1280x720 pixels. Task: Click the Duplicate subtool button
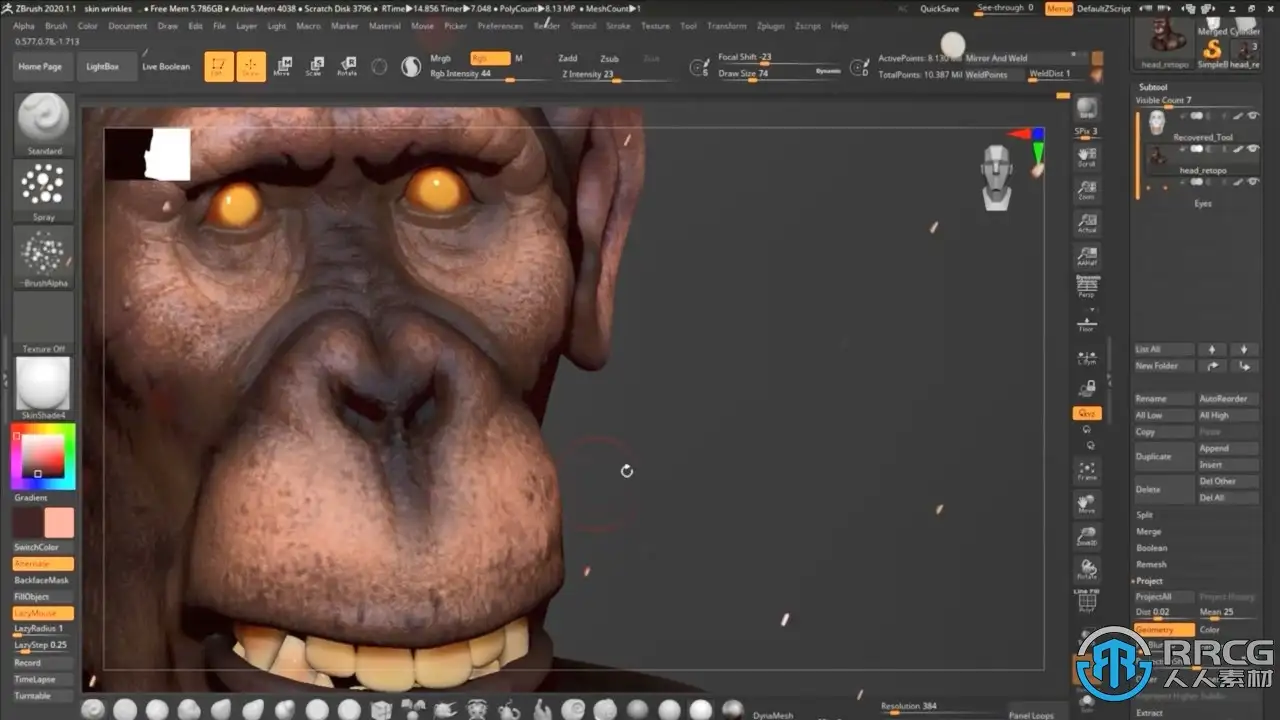1163,456
